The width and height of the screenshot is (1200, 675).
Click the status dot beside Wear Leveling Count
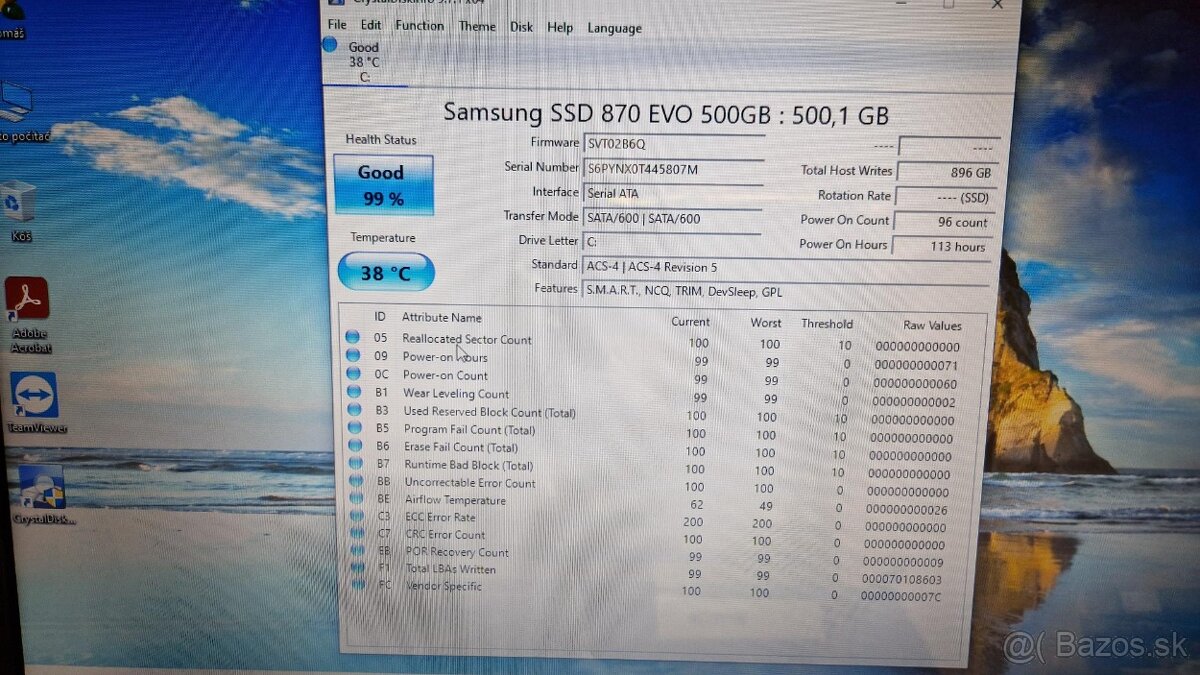pos(352,394)
